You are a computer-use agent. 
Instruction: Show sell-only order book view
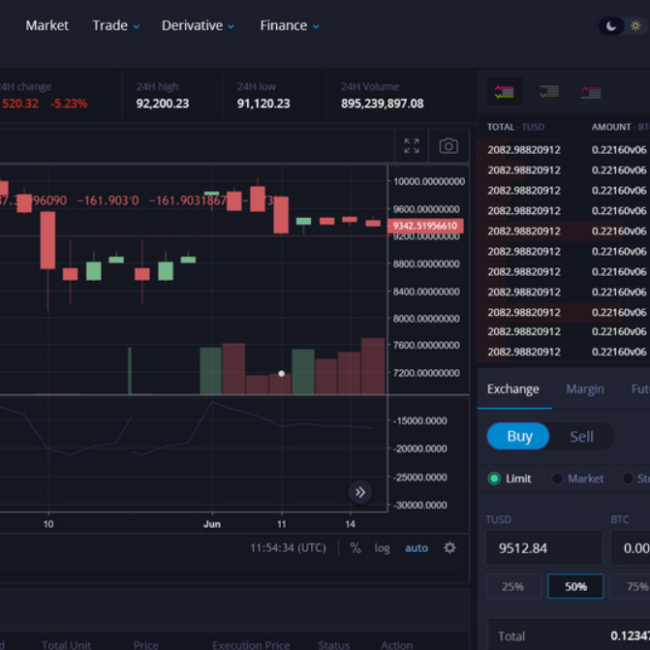click(x=590, y=92)
